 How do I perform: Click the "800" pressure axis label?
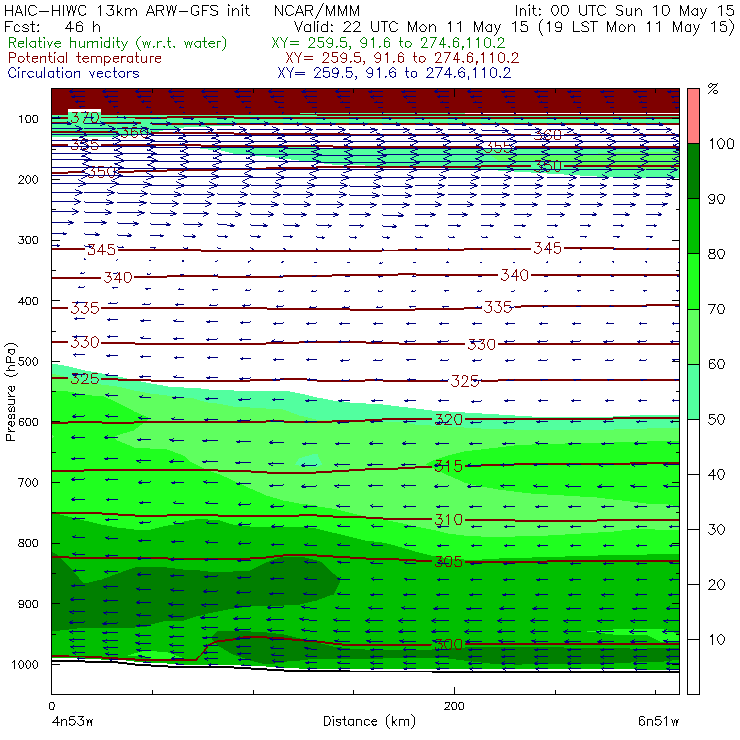pyautogui.click(x=28, y=543)
